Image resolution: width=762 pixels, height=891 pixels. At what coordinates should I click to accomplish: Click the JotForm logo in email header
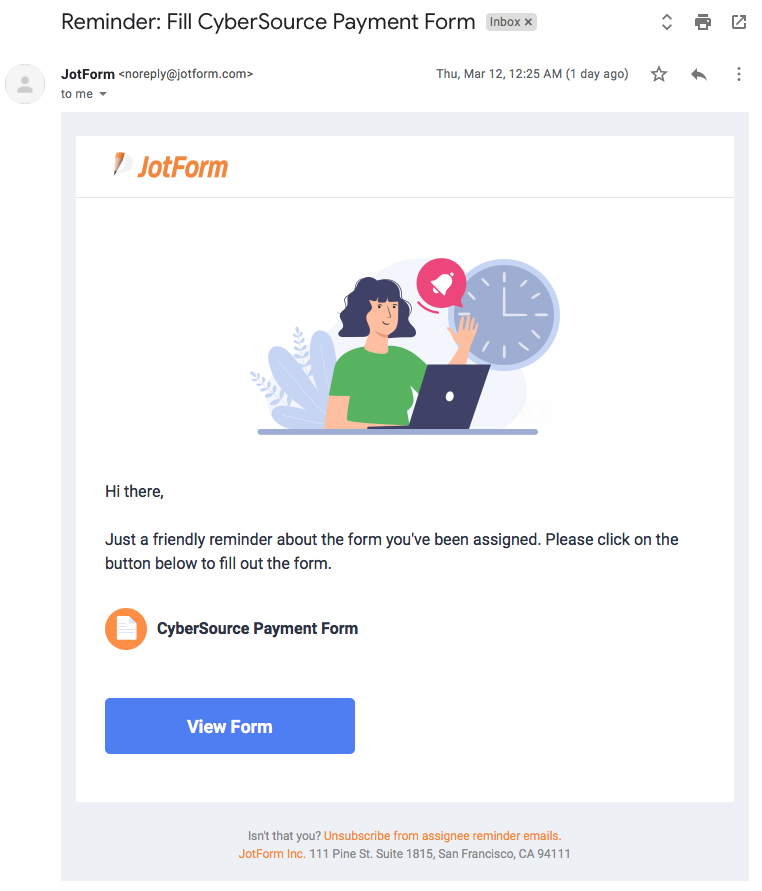tap(171, 166)
